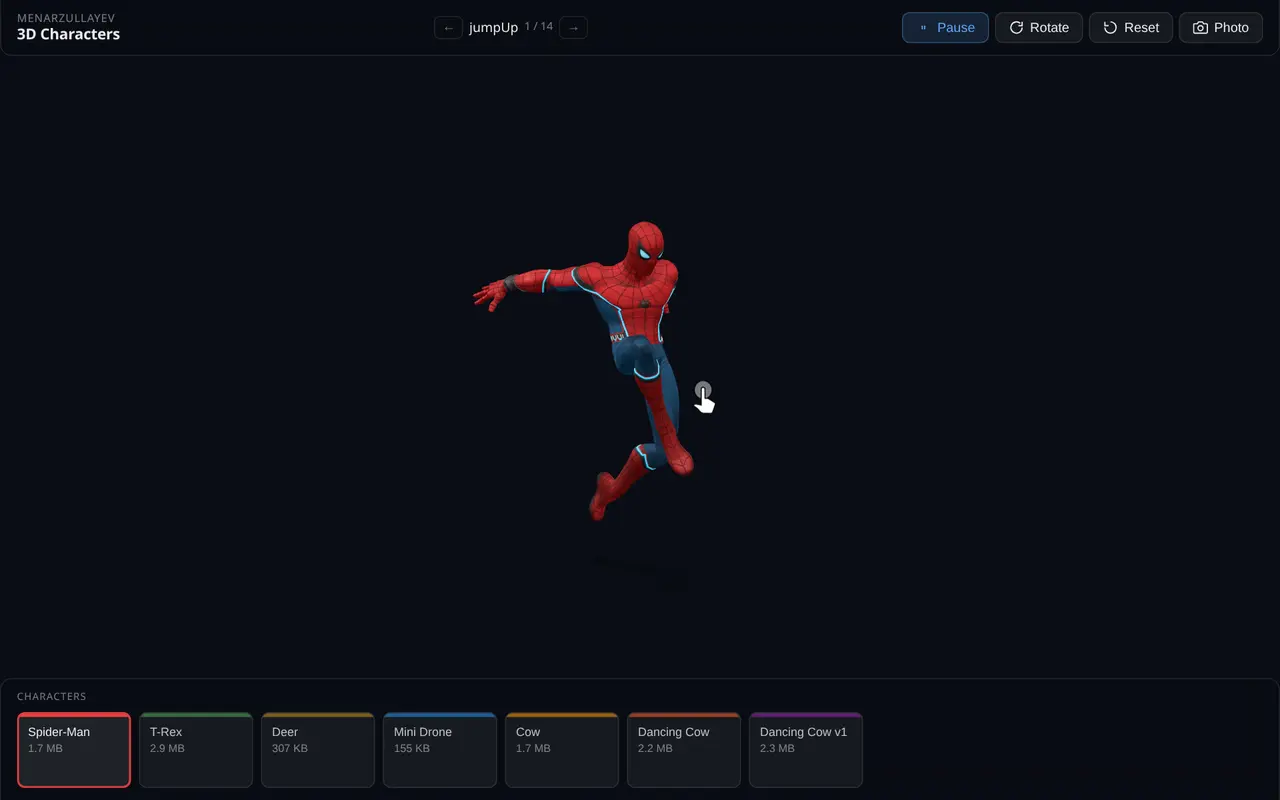This screenshot has height=800, width=1280.
Task: Select the Dancing Cow v1 character
Action: click(806, 750)
